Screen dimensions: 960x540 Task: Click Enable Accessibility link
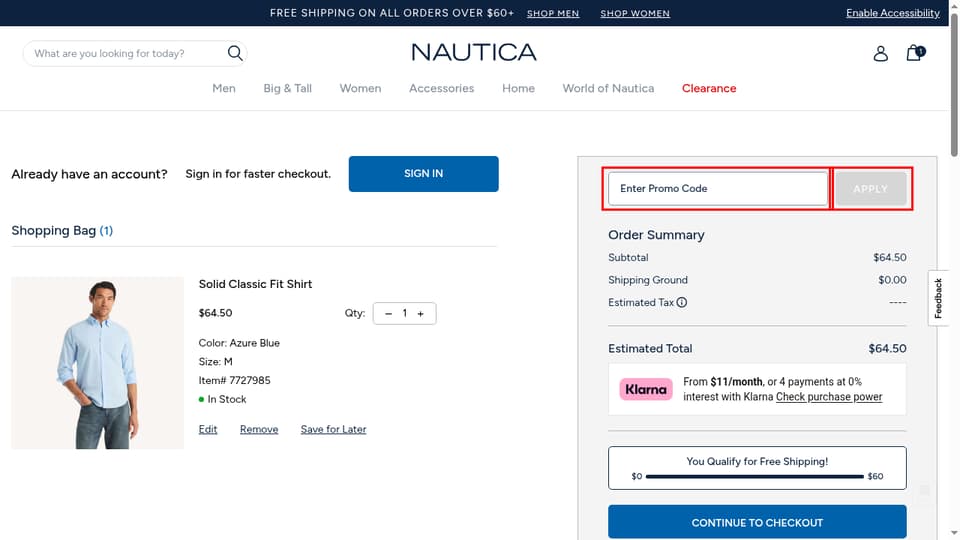[x=893, y=13]
